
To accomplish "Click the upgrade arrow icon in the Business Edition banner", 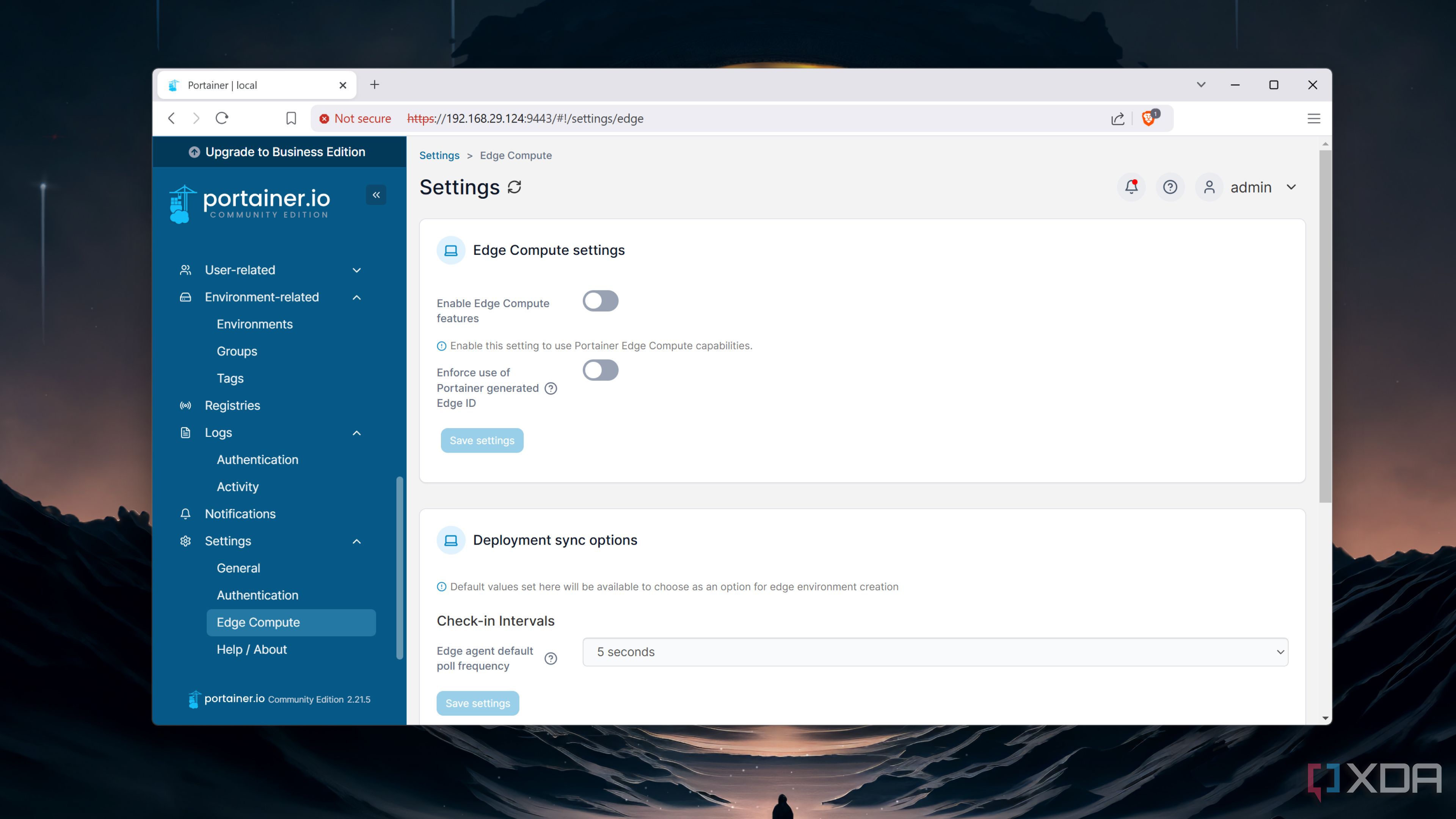I will [194, 152].
